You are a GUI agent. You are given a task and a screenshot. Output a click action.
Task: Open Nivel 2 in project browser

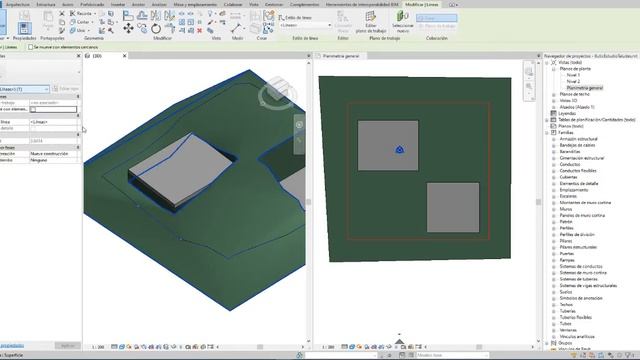(x=573, y=82)
